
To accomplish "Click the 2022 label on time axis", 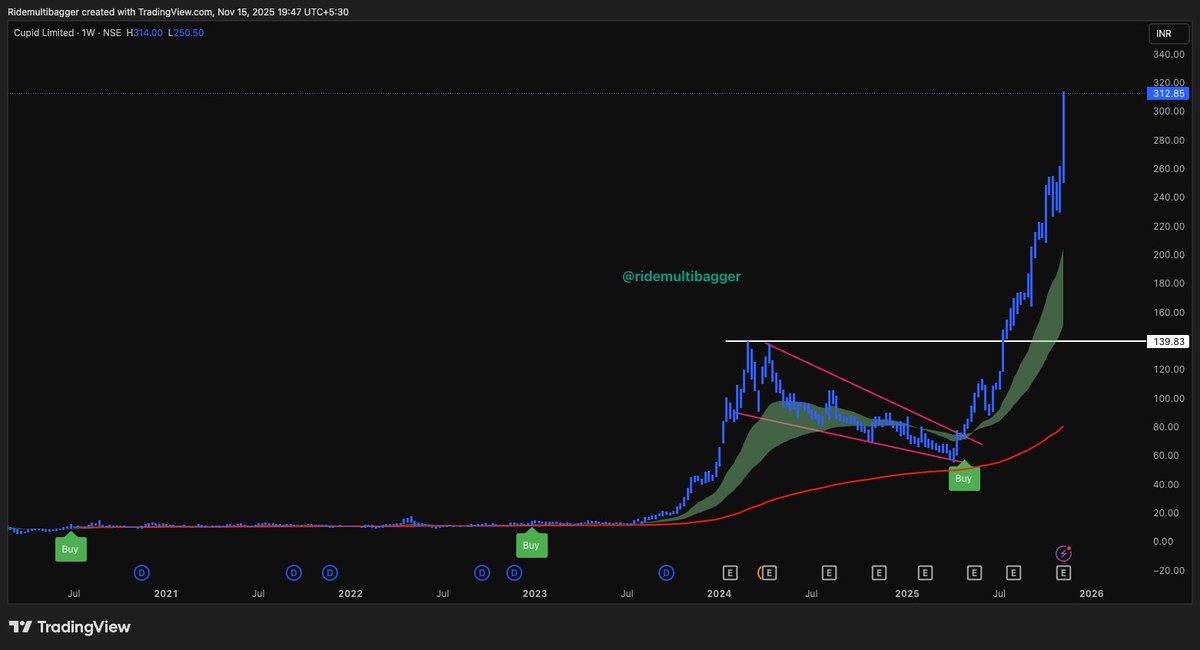I will (x=350, y=594).
